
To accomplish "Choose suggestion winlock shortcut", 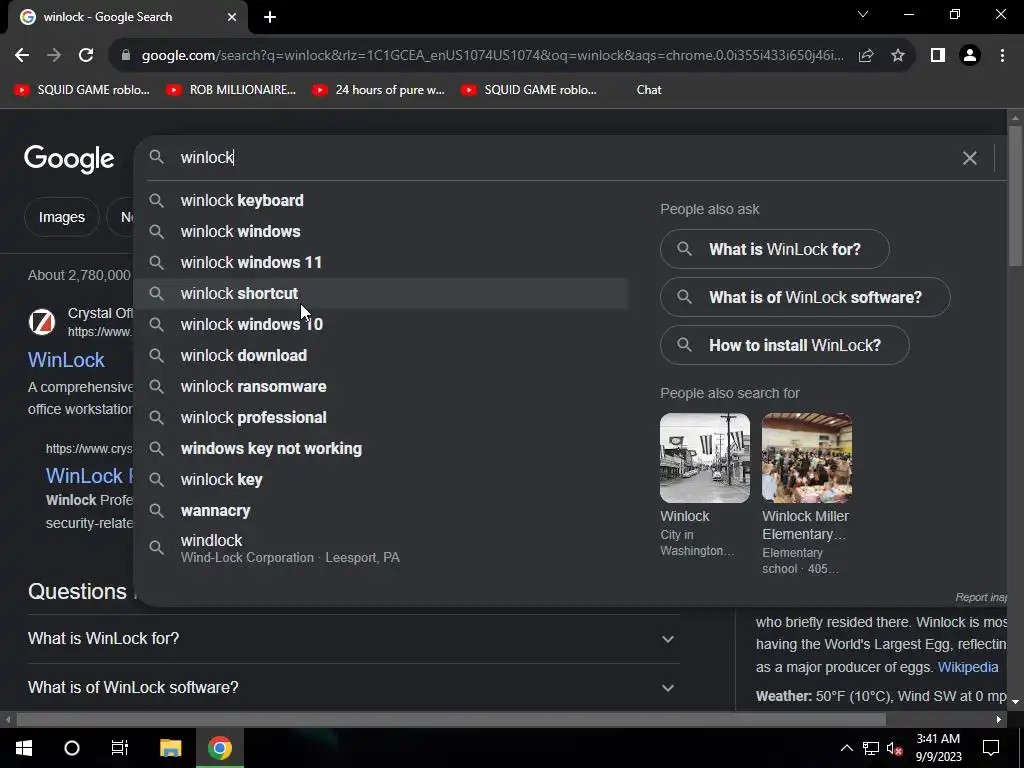I will [x=381, y=293].
